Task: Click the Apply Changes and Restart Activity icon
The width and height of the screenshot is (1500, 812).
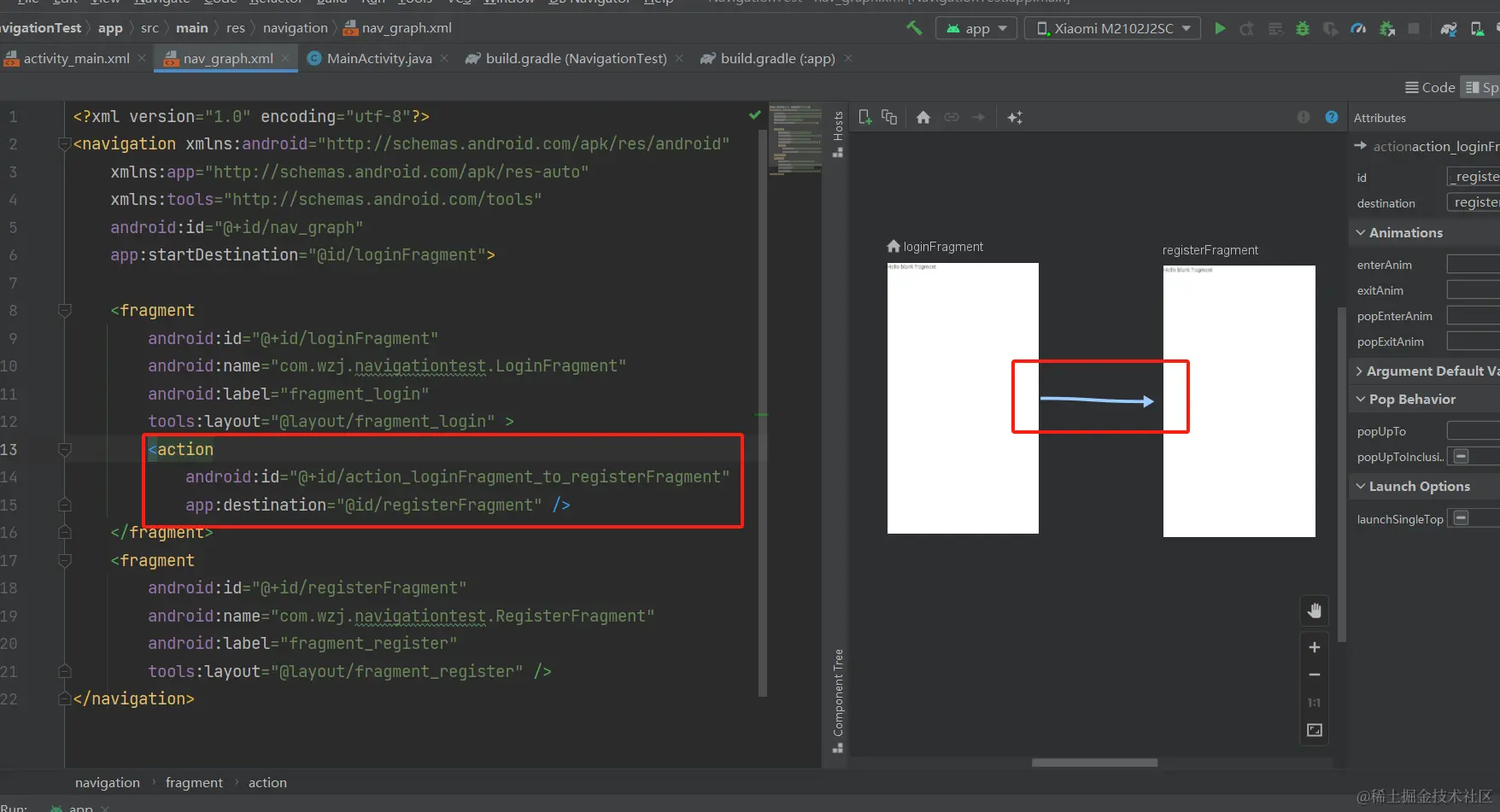Action: click(x=1247, y=28)
